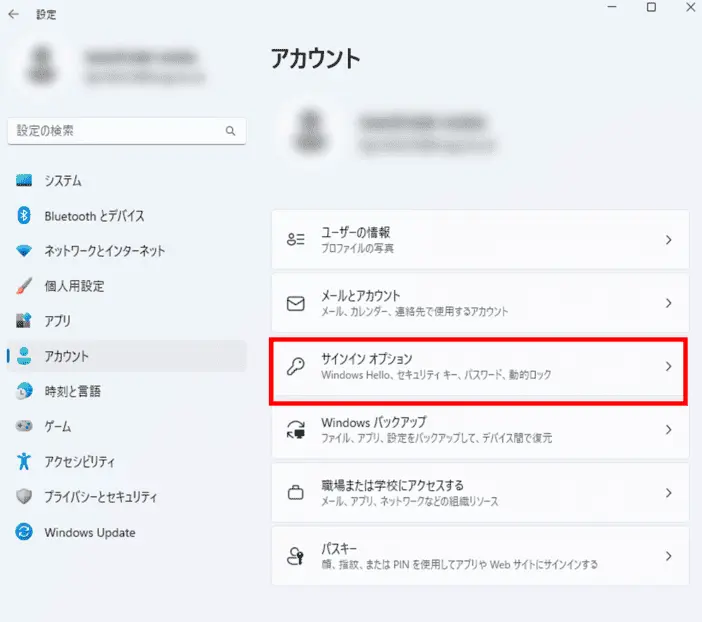Click the 設定の検索 search field
Viewport: 702px width, 622px height.
pyautogui.click(x=115, y=131)
